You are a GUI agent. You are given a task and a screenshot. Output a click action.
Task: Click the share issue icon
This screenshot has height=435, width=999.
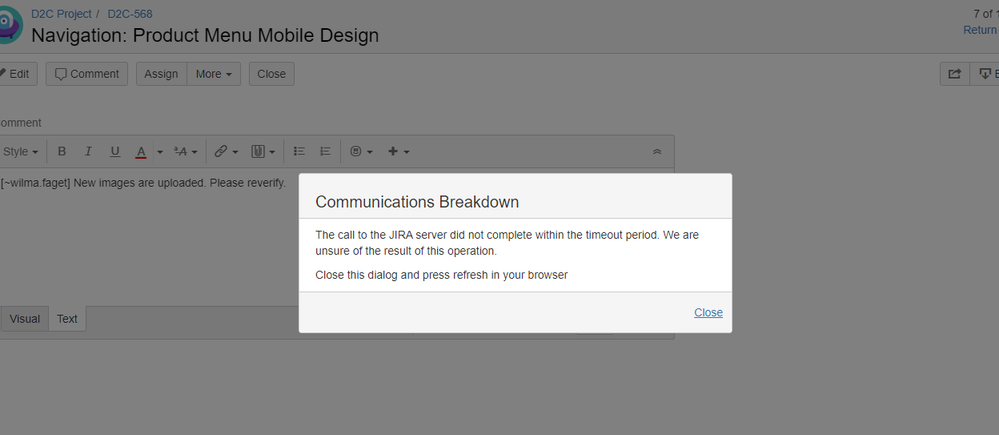pyautogui.click(x=954, y=74)
